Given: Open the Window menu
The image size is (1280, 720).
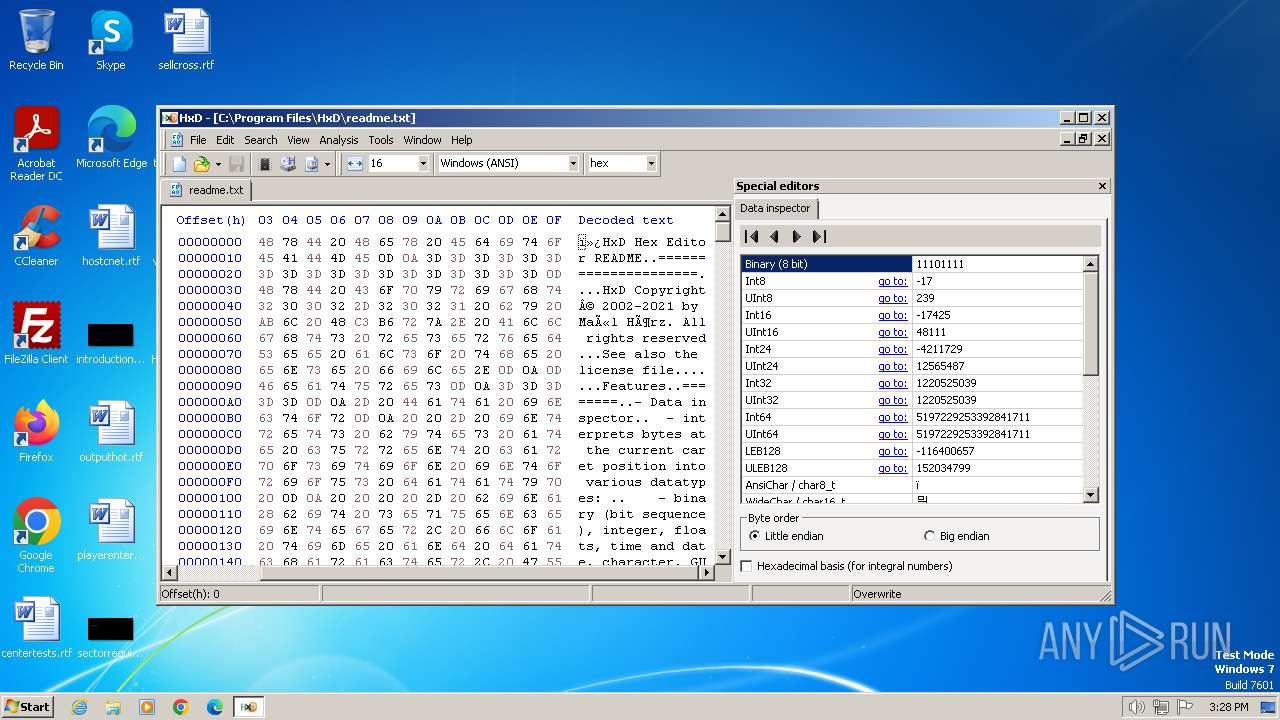Looking at the screenshot, I should coord(422,140).
